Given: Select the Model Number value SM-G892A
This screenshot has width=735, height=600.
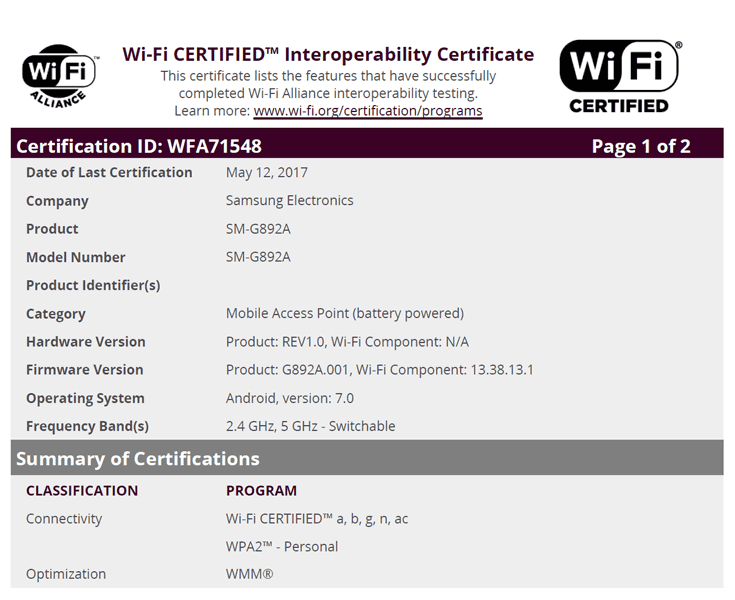Looking at the screenshot, I should click(258, 257).
